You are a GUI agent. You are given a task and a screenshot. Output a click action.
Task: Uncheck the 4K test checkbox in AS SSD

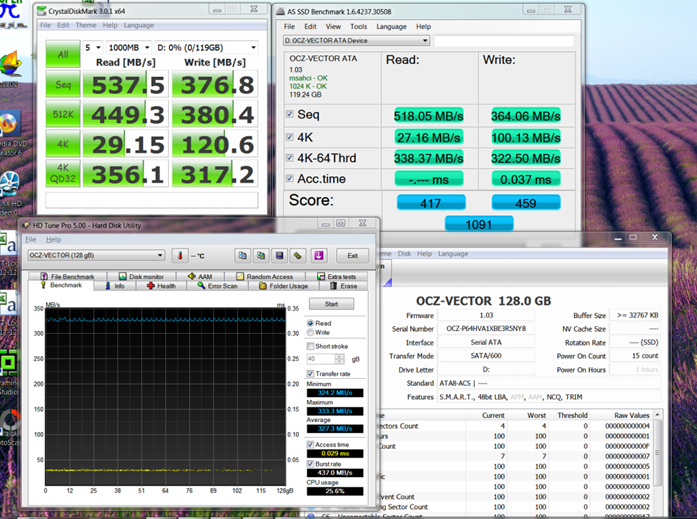[x=290, y=137]
